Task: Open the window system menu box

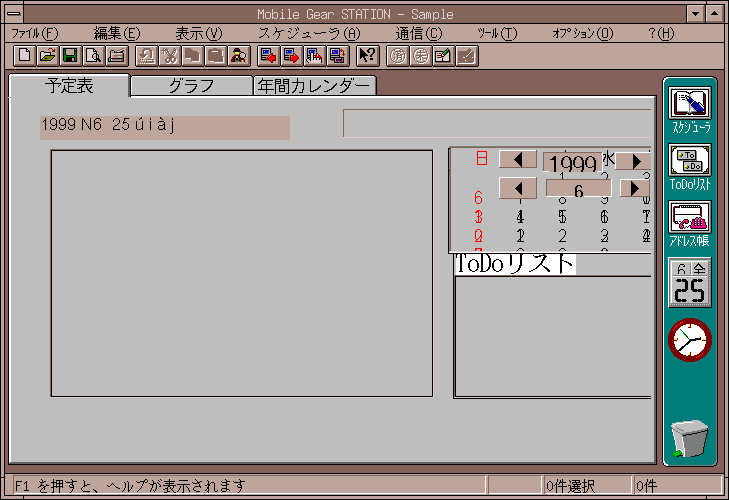Action: click(x=14, y=13)
